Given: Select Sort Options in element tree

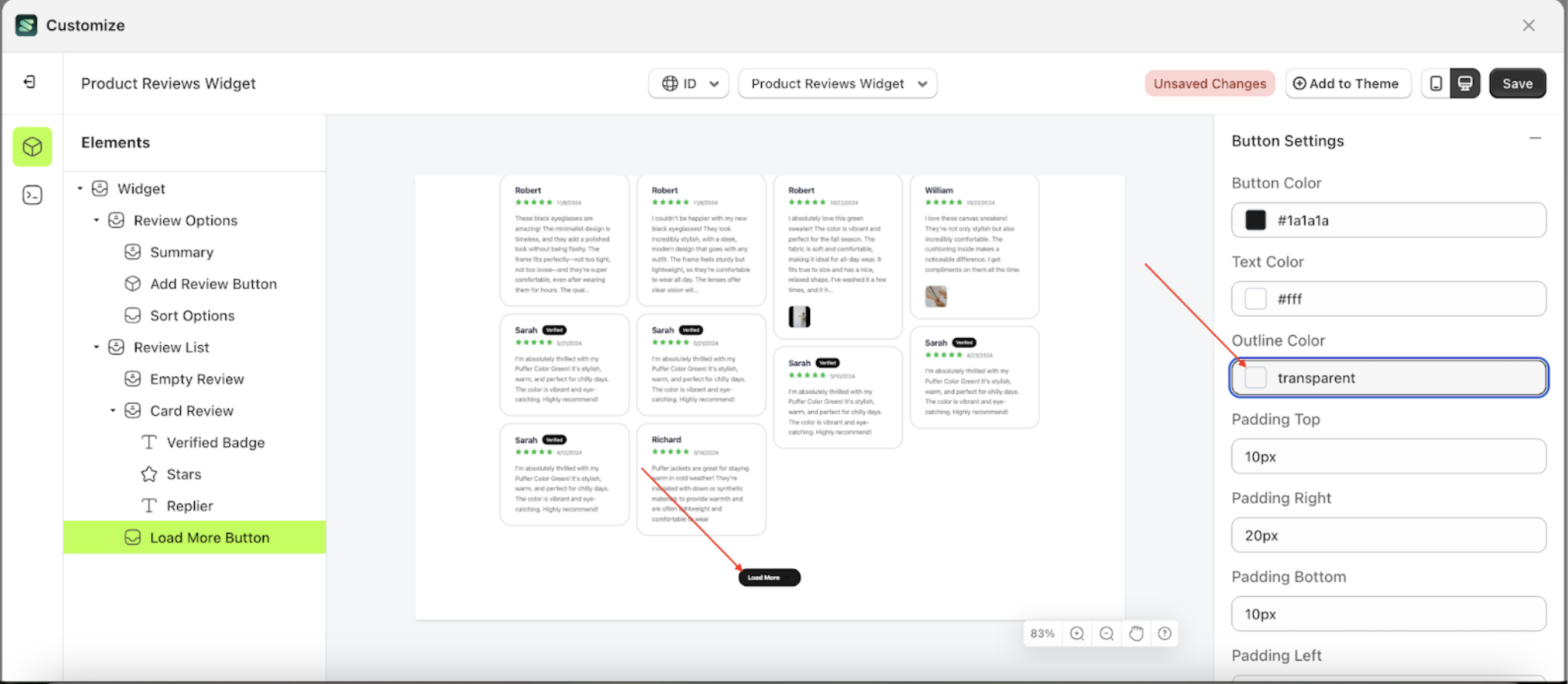Looking at the screenshot, I should 192,316.
